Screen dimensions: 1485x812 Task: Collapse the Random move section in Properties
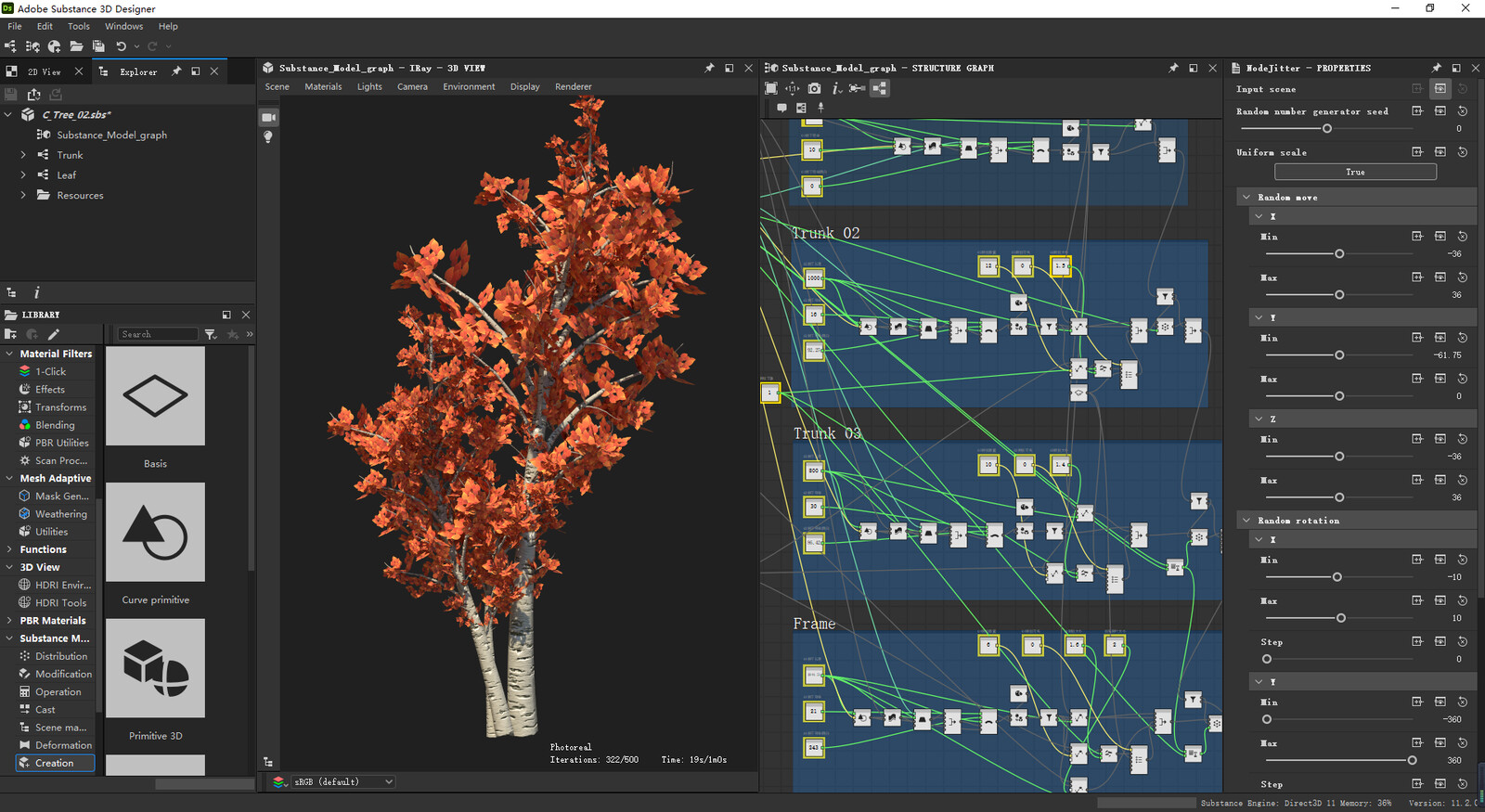click(1246, 198)
